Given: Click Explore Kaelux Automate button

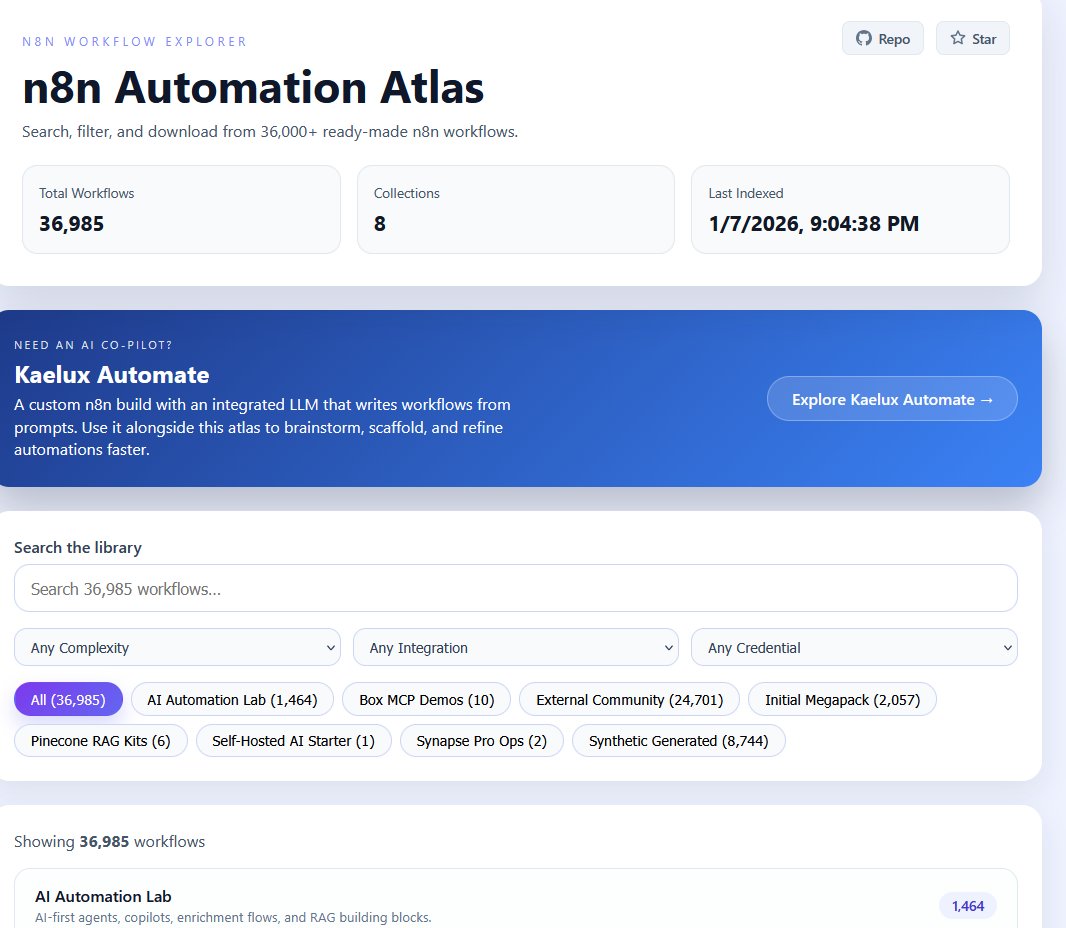Looking at the screenshot, I should 892,399.
